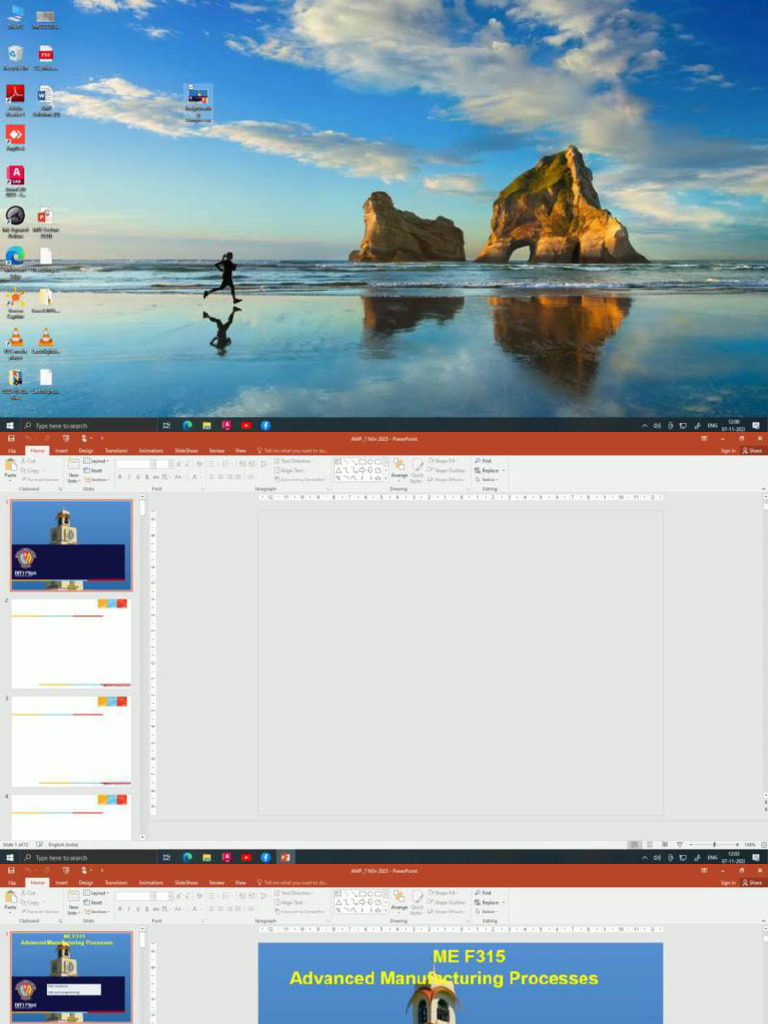Expand Layout dropdown in the blank-slide PowerPoint window
The image size is (768, 1024).
(x=98, y=460)
